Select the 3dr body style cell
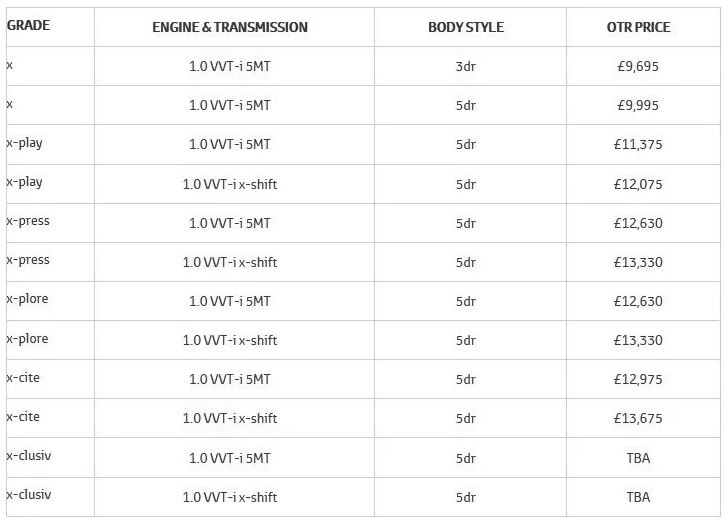 (x=466, y=66)
